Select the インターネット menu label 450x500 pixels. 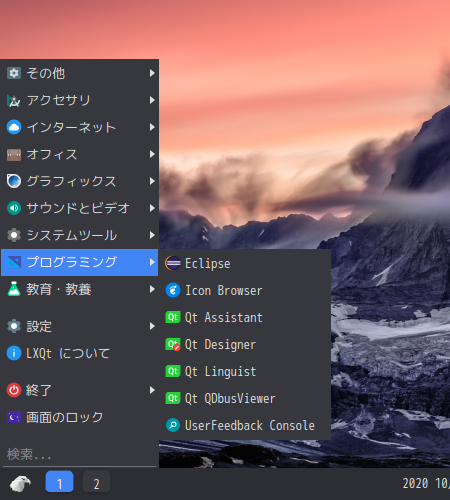pyautogui.click(x=71, y=127)
